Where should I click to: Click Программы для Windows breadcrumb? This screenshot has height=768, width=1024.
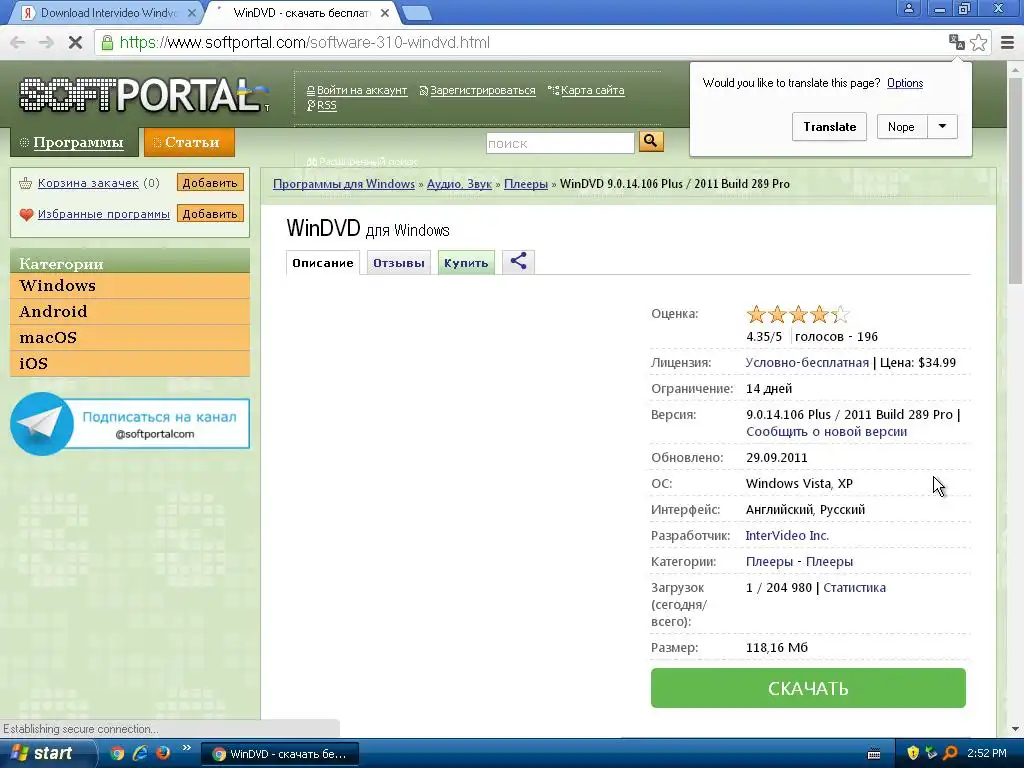click(344, 184)
